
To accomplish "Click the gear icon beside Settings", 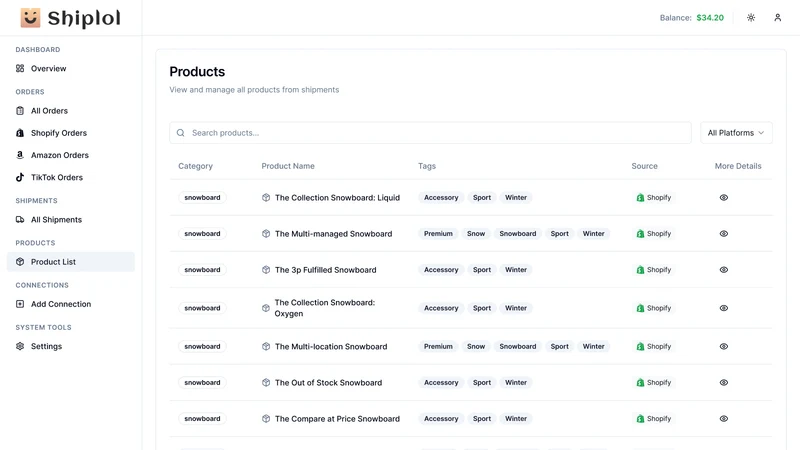I will click(x=20, y=346).
